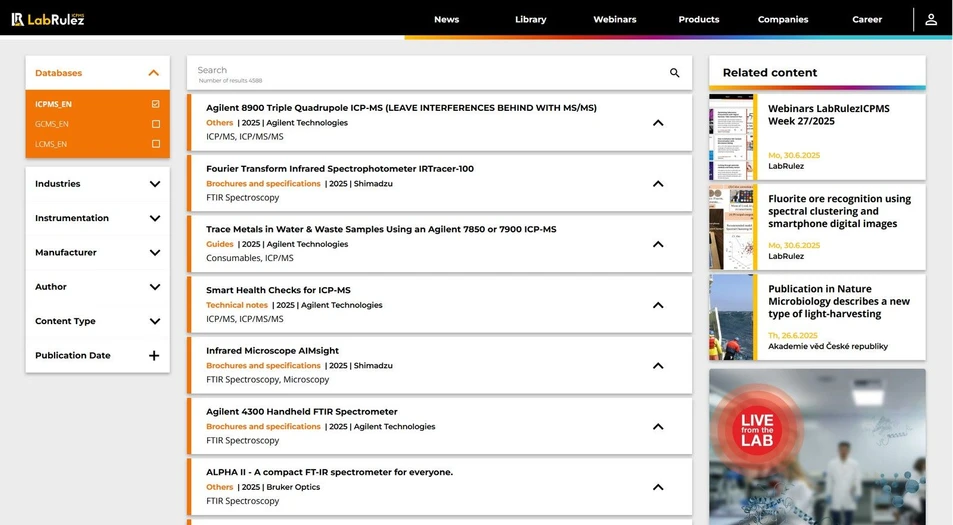Click the LabRulez logo
Image resolution: width=953 pixels, height=525 pixels.
48,19
